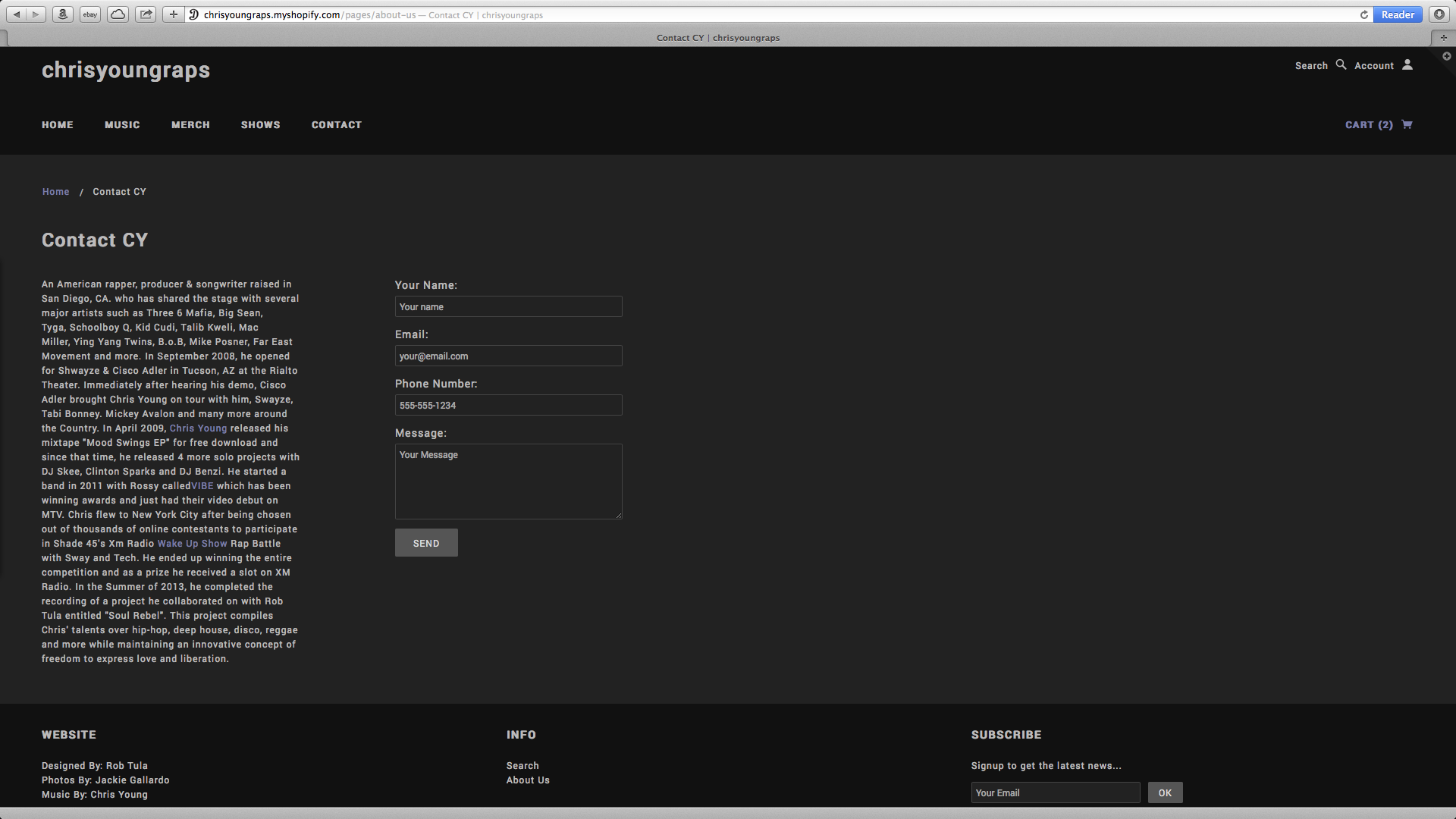Open the MUSIC menu item
Viewport: 1456px width, 819px height.
122,125
